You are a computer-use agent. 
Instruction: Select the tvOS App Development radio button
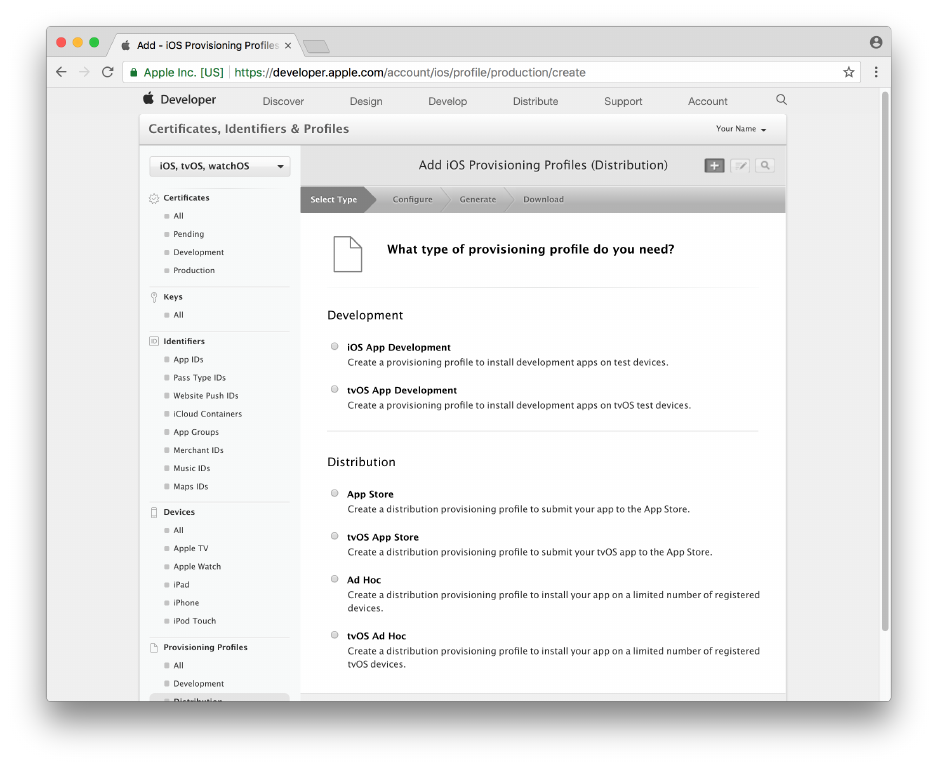pos(335,389)
